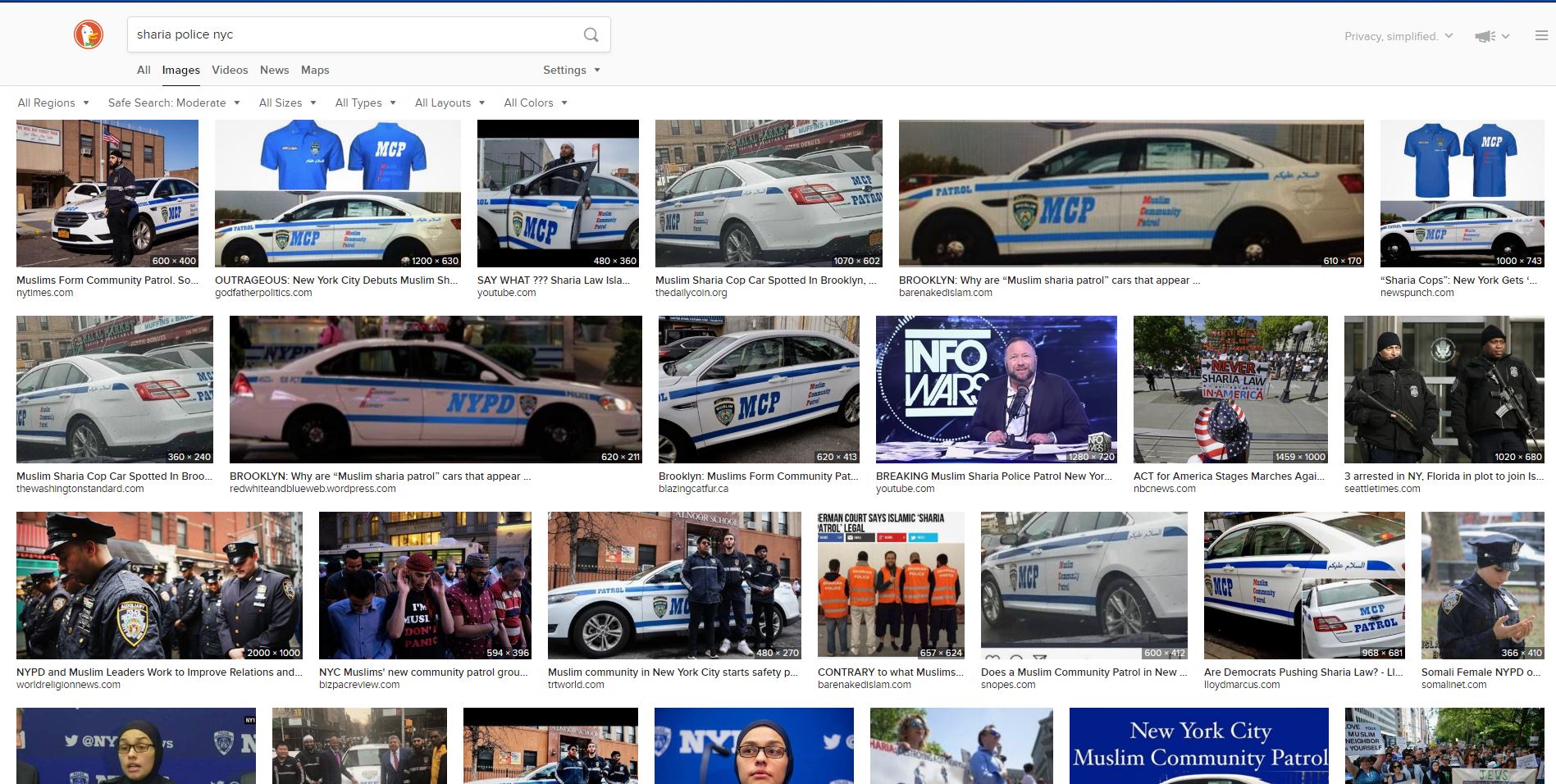Screen dimensions: 1556x784
Task: Click 'OUTRAGEOUS: New York City Debuts' title
Action: pos(336,280)
